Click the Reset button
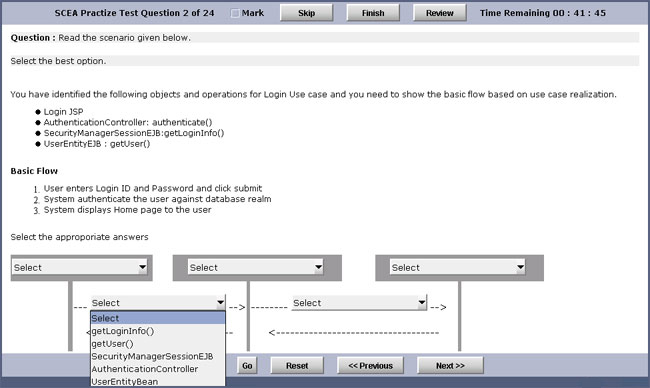This screenshot has width=650, height=388. coord(297,366)
